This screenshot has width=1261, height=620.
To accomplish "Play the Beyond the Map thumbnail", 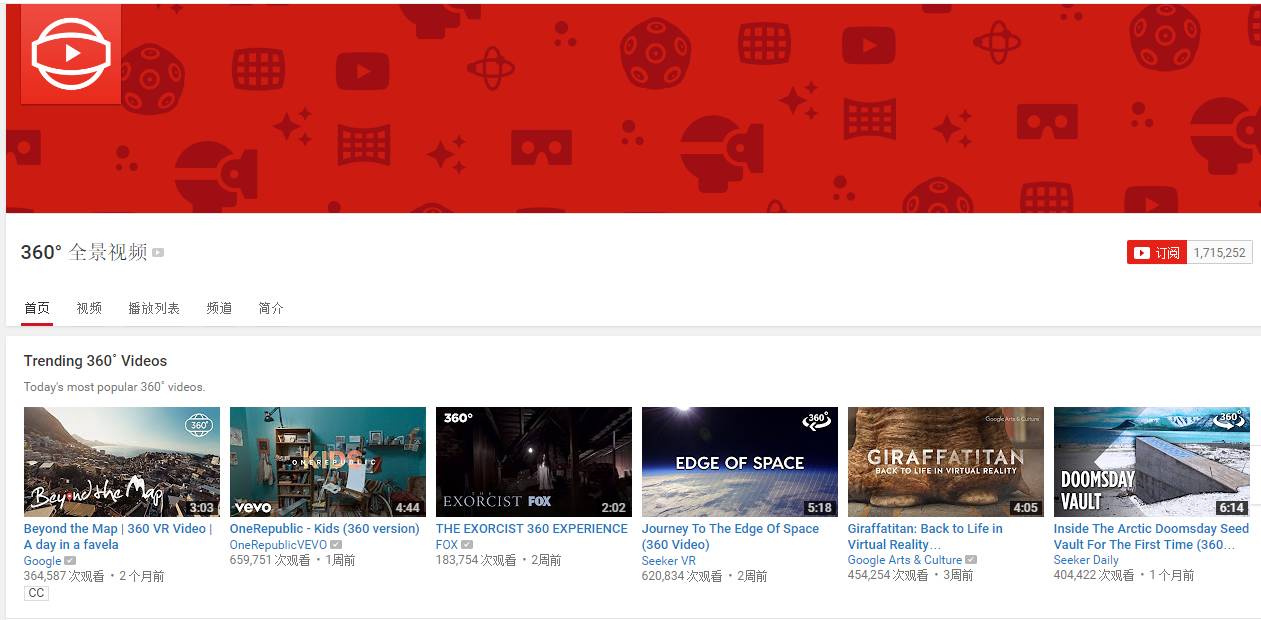I will [x=122, y=462].
